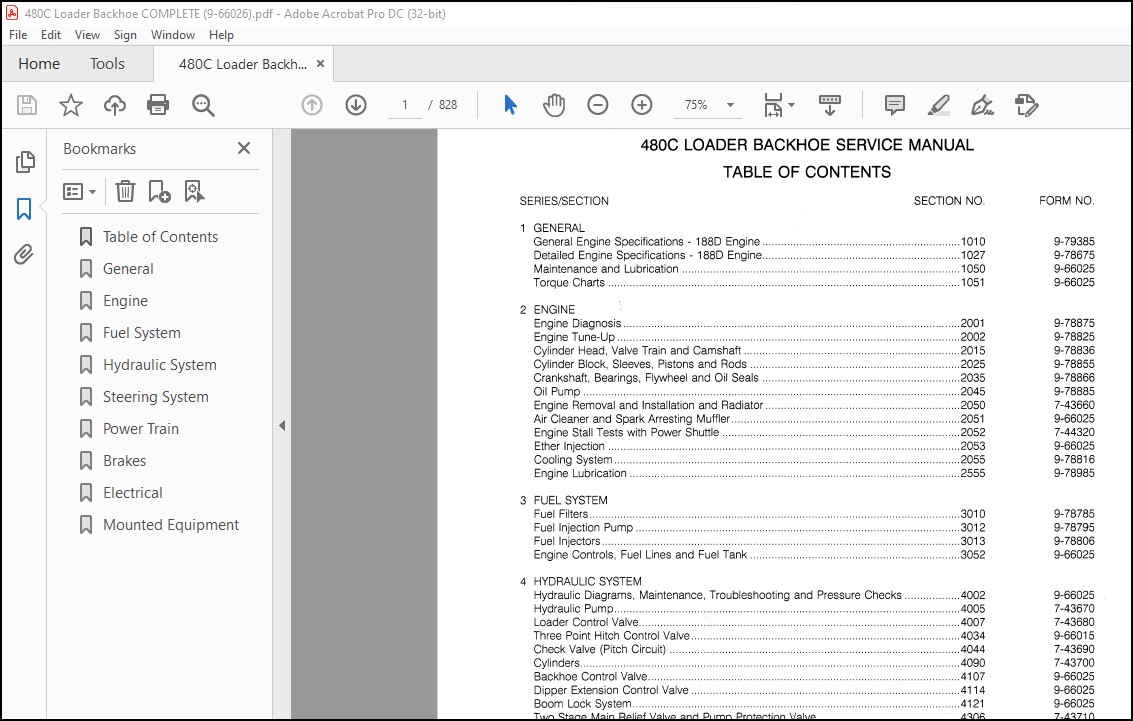The image size is (1133, 721).
Task: Close the 480C Loader Backh... tab
Action: (320, 64)
